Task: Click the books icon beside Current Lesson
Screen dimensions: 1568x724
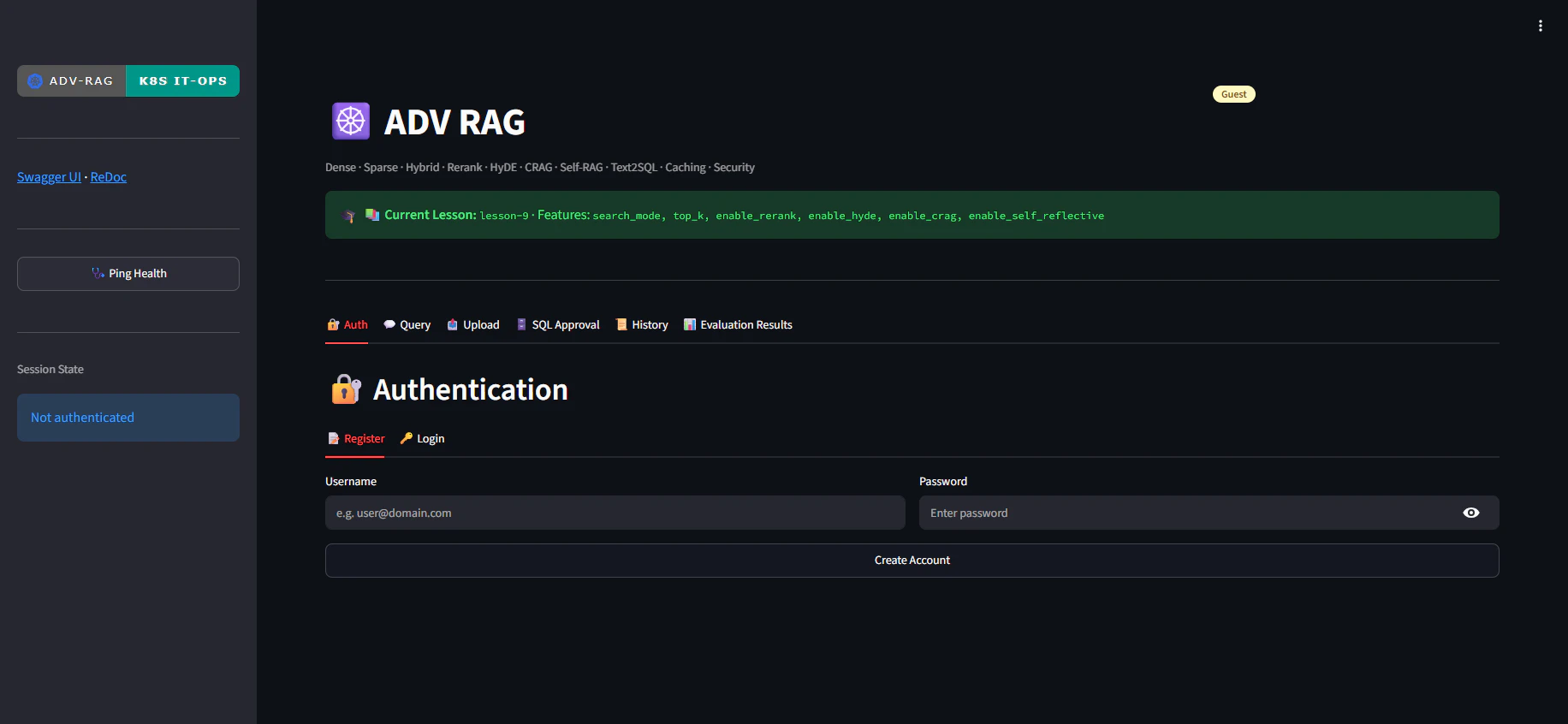Action: click(x=372, y=215)
